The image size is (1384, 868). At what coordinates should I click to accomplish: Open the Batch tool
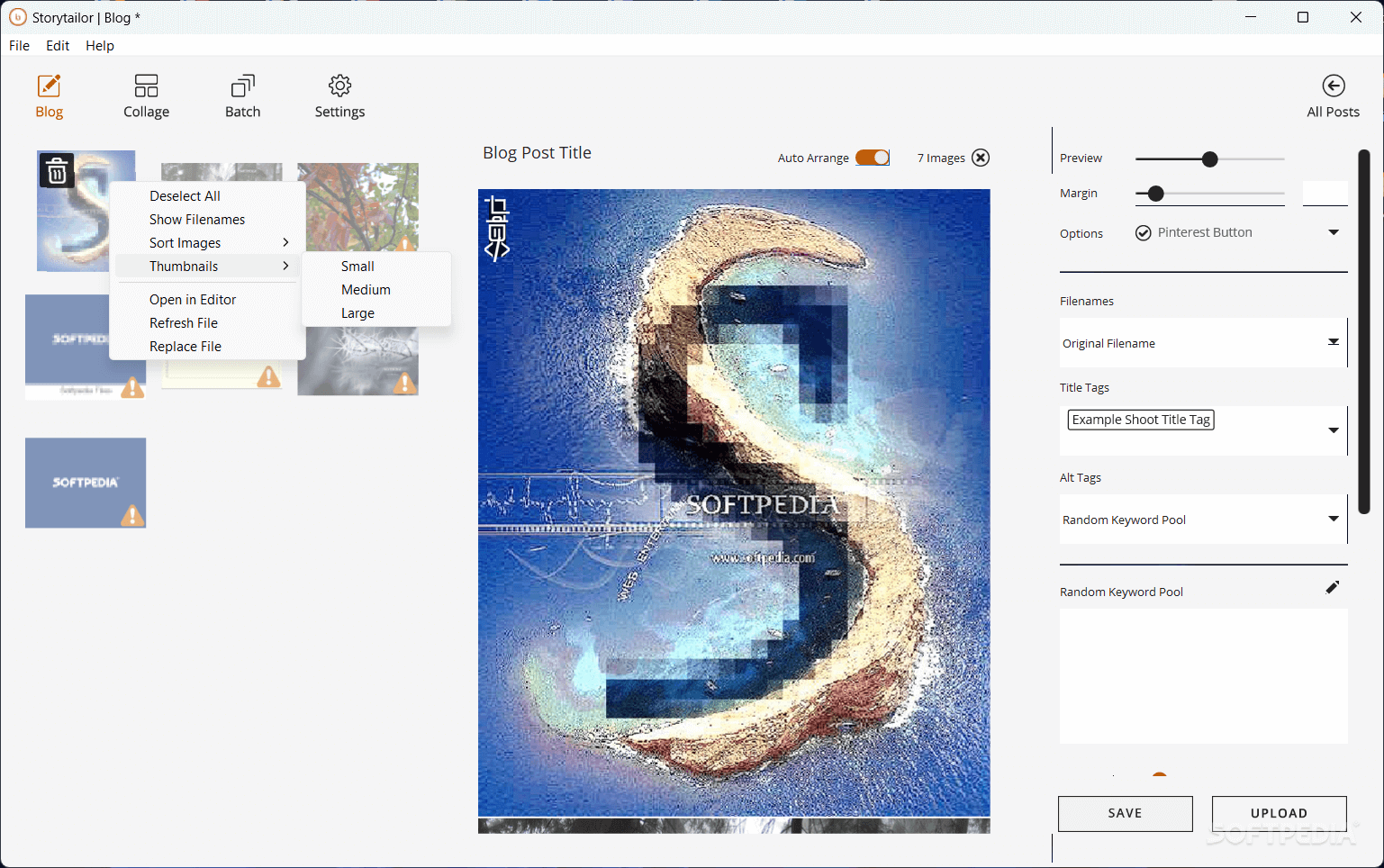point(242,97)
